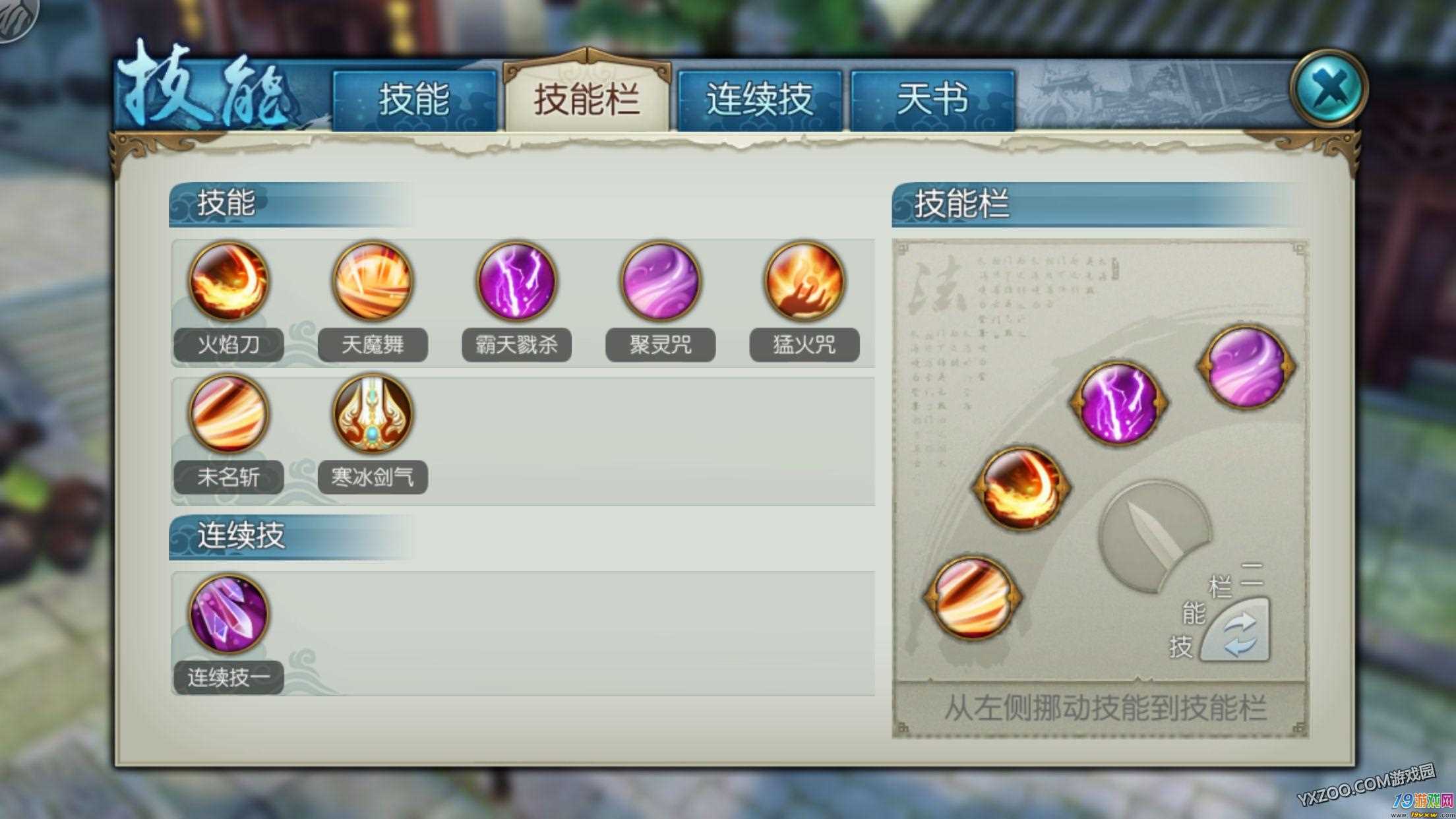Select the slash slot in skill bar
This screenshot has width=1456, height=819.
click(x=973, y=598)
